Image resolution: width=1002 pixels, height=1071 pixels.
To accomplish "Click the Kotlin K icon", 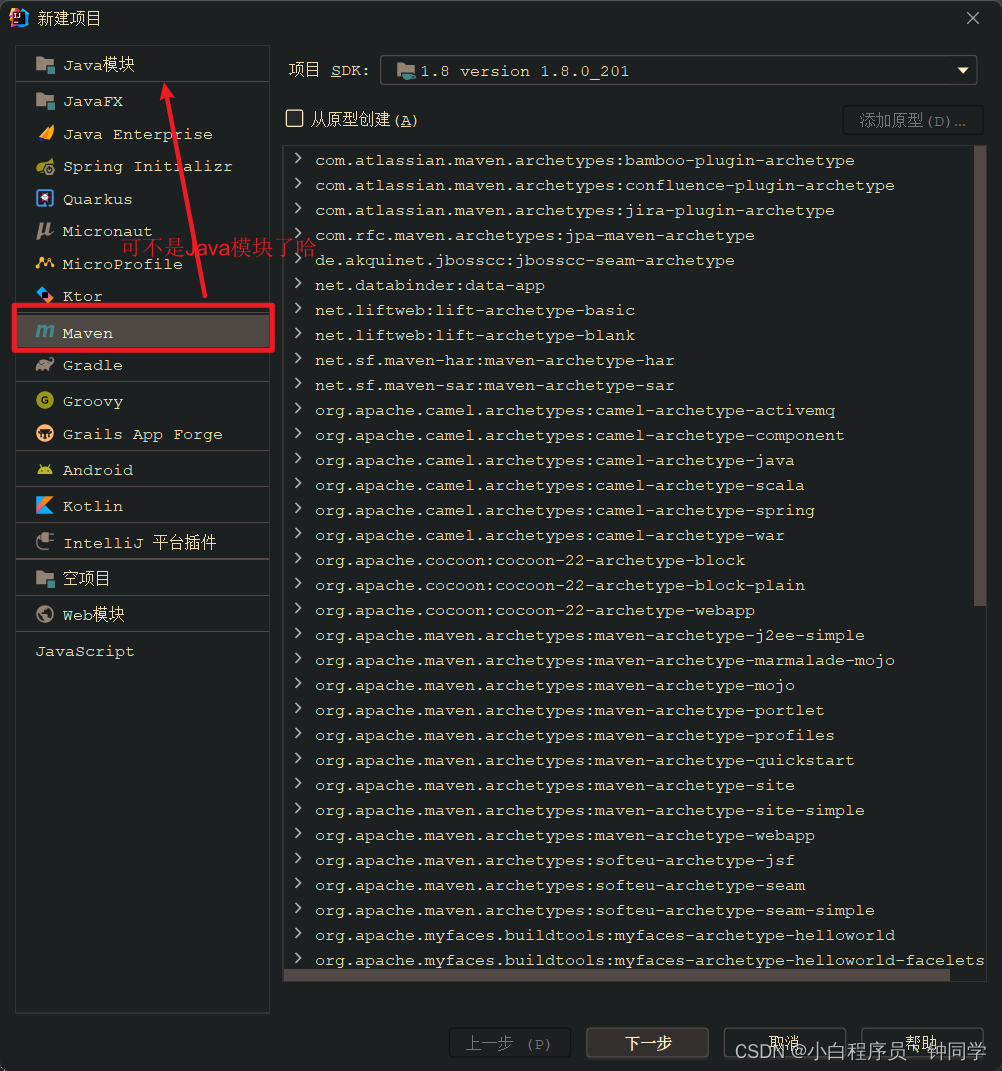I will 45,505.
